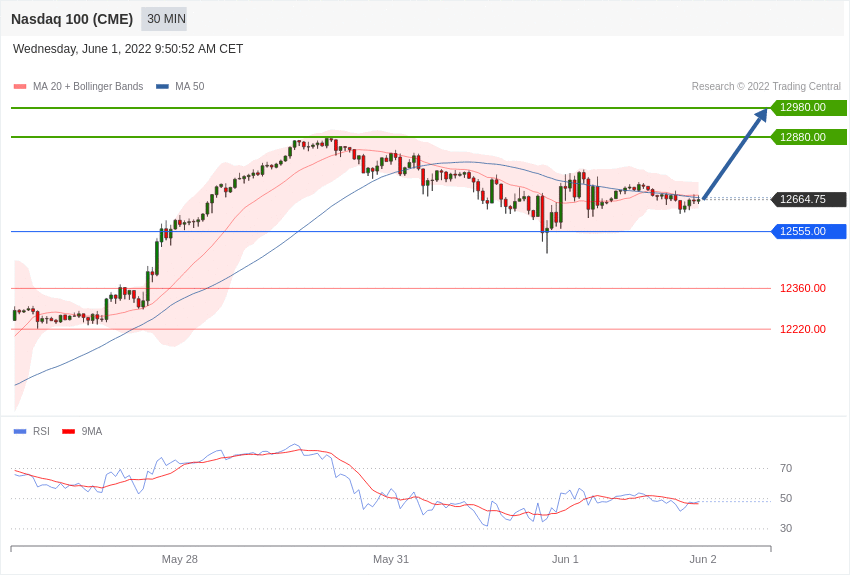Screen dimensions: 850x576
Task: Click the 12664.75 current price label
Action: (x=809, y=199)
